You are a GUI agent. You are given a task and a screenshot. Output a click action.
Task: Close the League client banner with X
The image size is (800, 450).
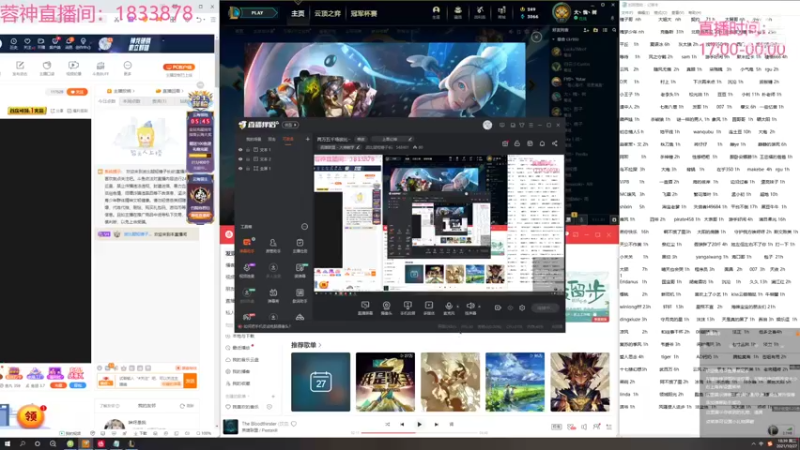coord(536,37)
